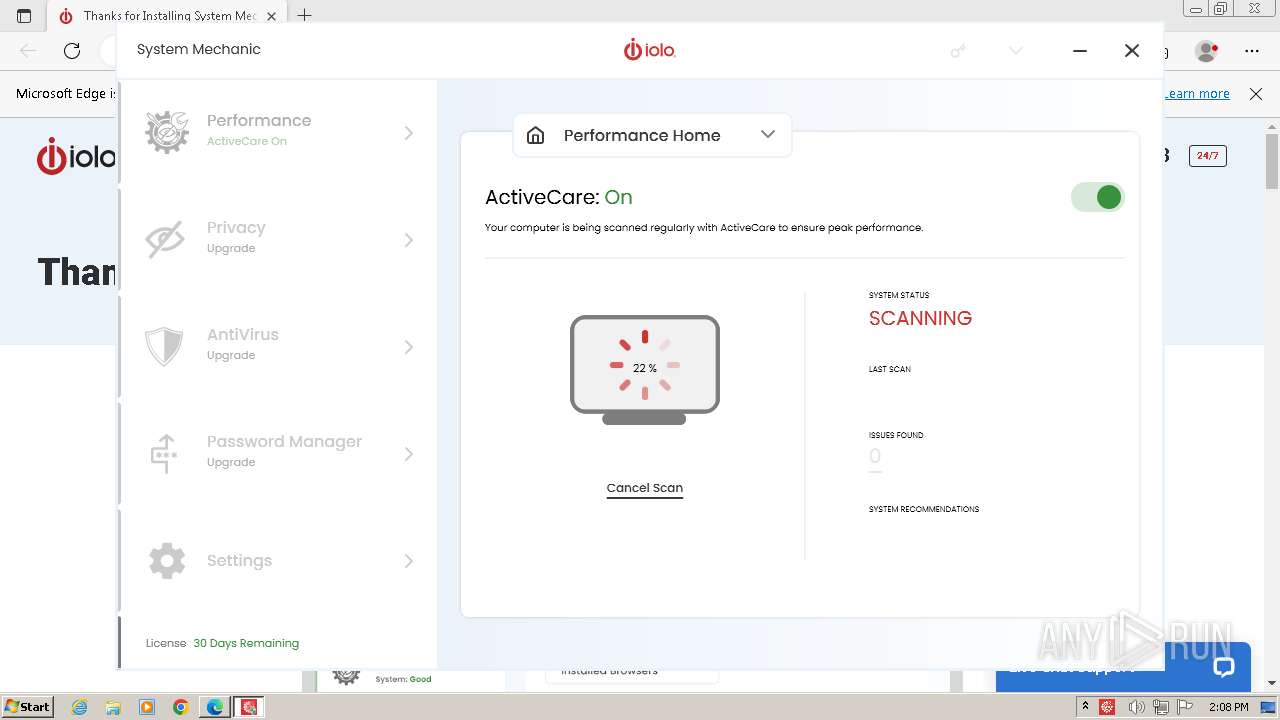Image resolution: width=1280 pixels, height=720 pixels.
Task: Click the 24/7 support badge on webpage
Action: pyautogui.click(x=1207, y=155)
